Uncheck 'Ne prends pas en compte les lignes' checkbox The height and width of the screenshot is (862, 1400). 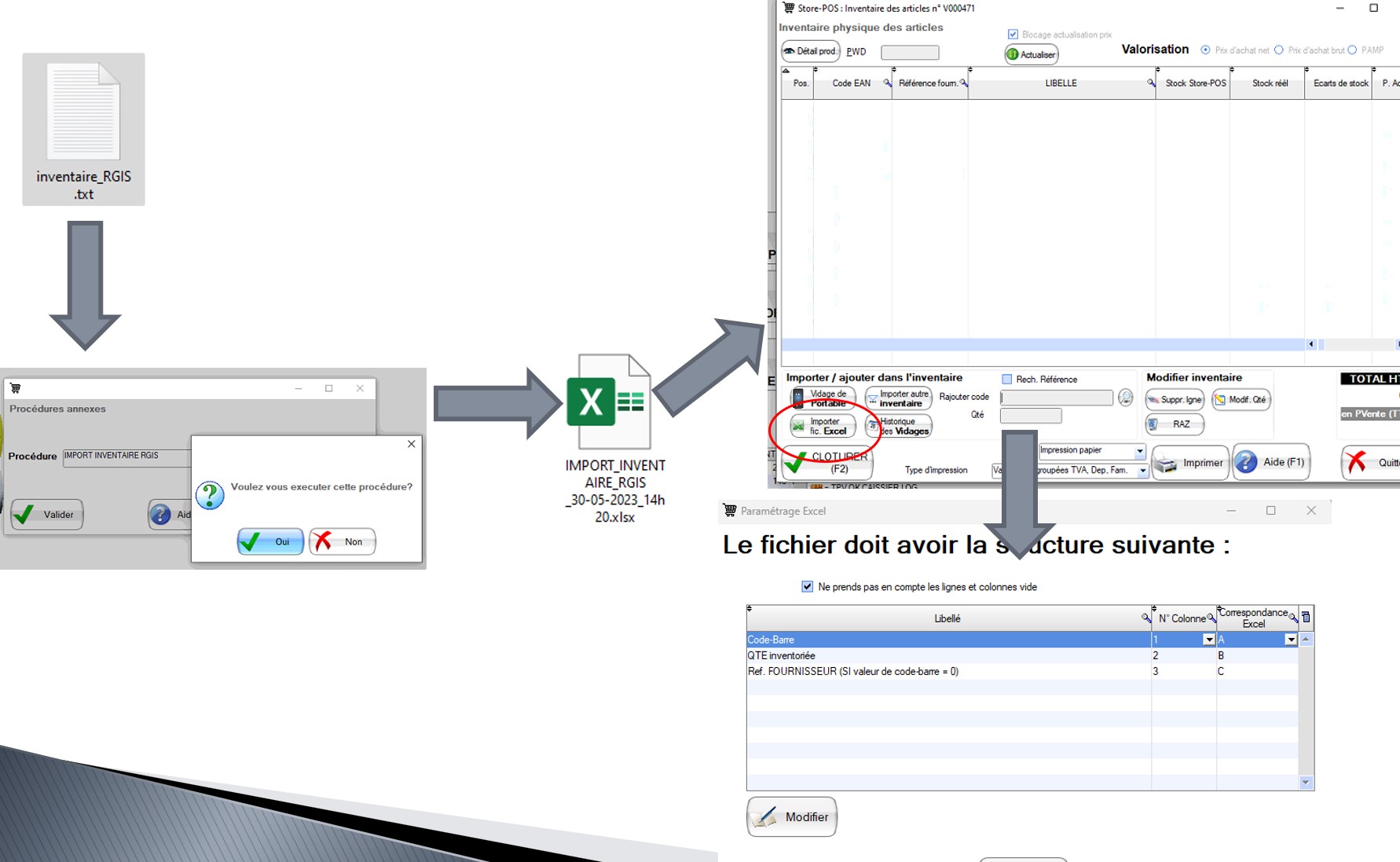807,587
